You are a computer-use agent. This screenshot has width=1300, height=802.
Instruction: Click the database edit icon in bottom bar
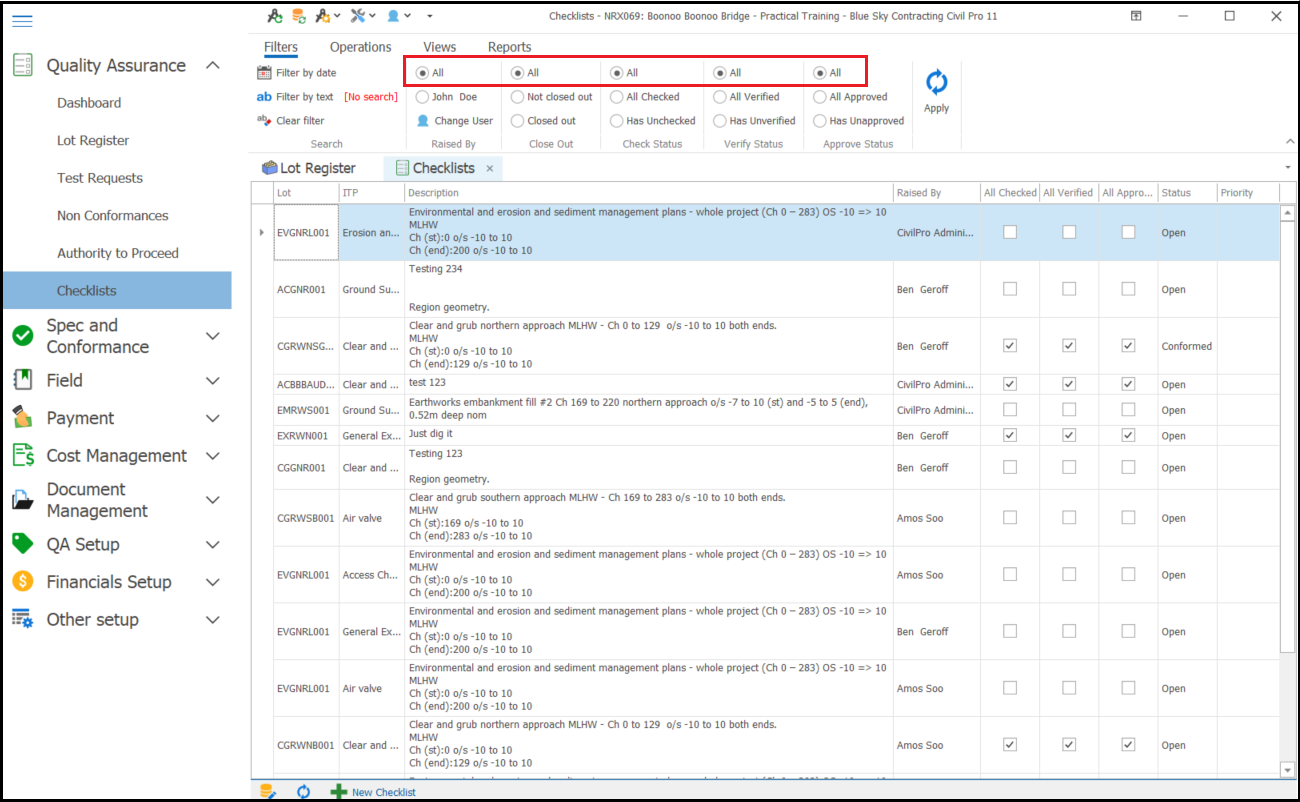click(x=267, y=791)
